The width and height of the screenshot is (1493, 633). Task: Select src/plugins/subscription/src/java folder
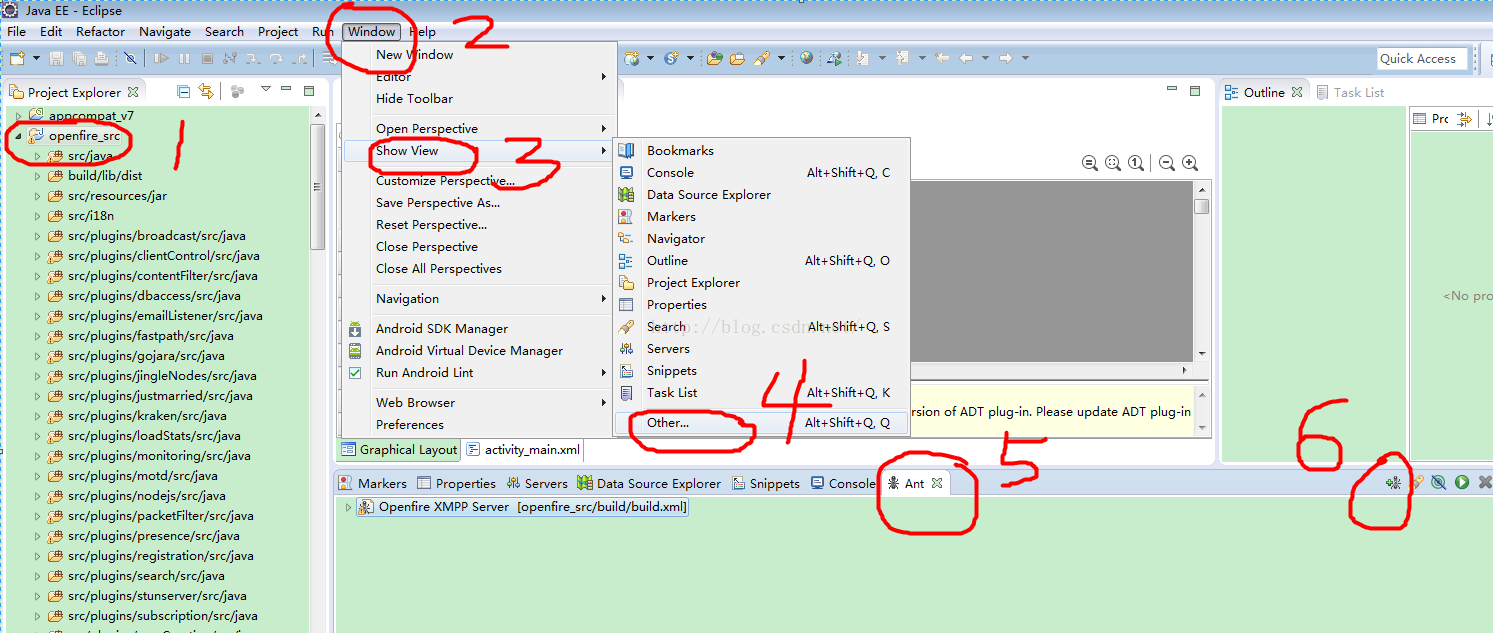tap(162, 616)
